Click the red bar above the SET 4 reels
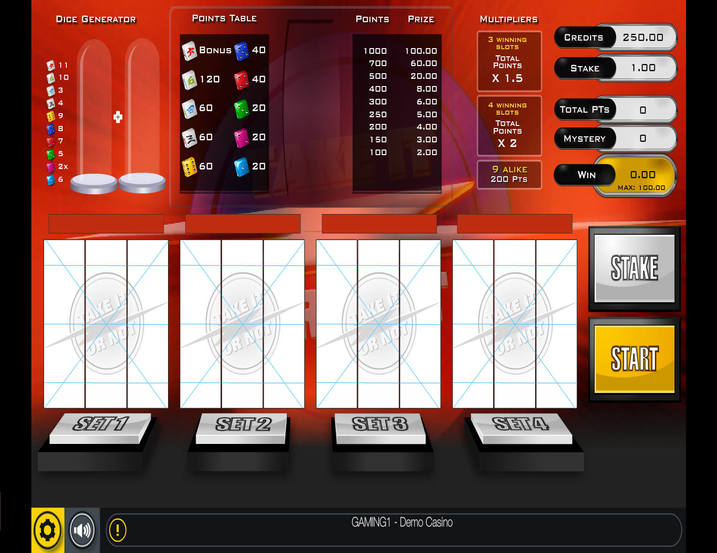 [x=514, y=224]
